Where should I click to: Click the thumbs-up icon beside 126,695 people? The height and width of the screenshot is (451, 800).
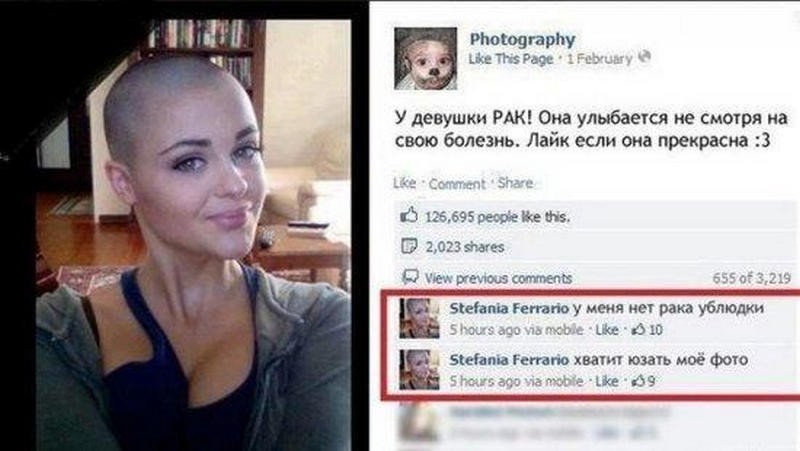pos(409,216)
